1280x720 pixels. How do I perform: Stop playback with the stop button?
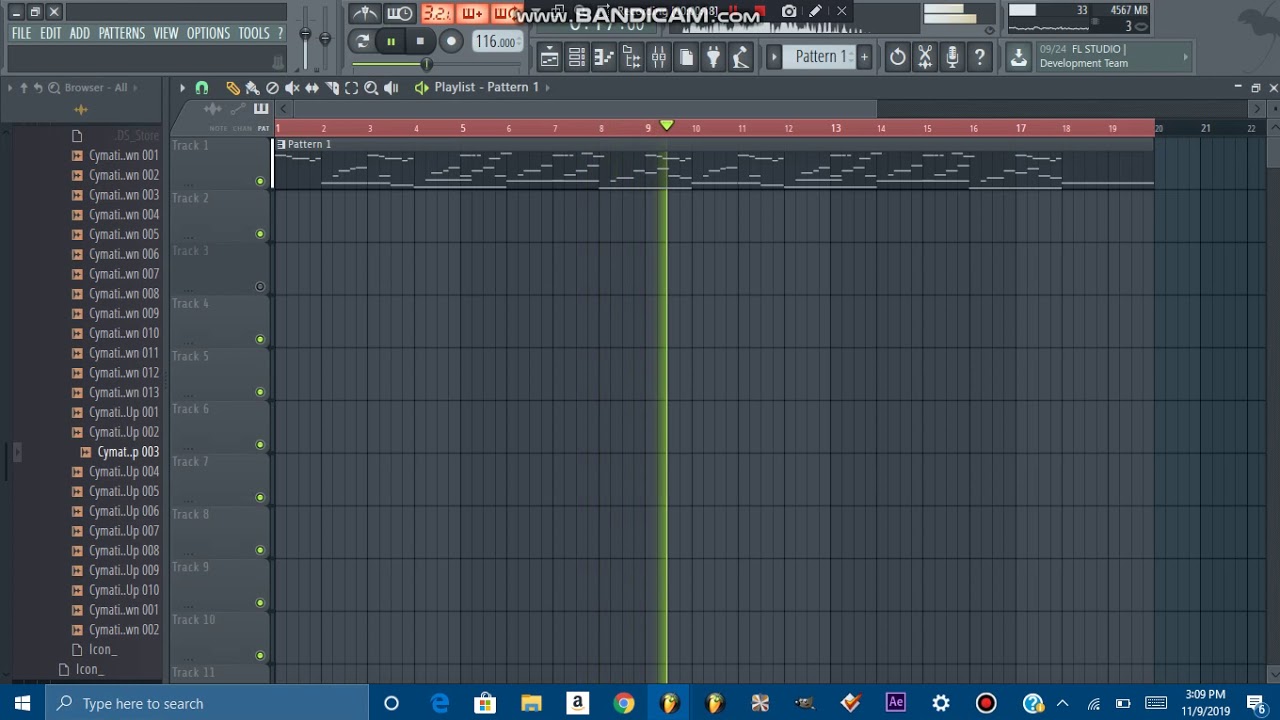point(420,42)
